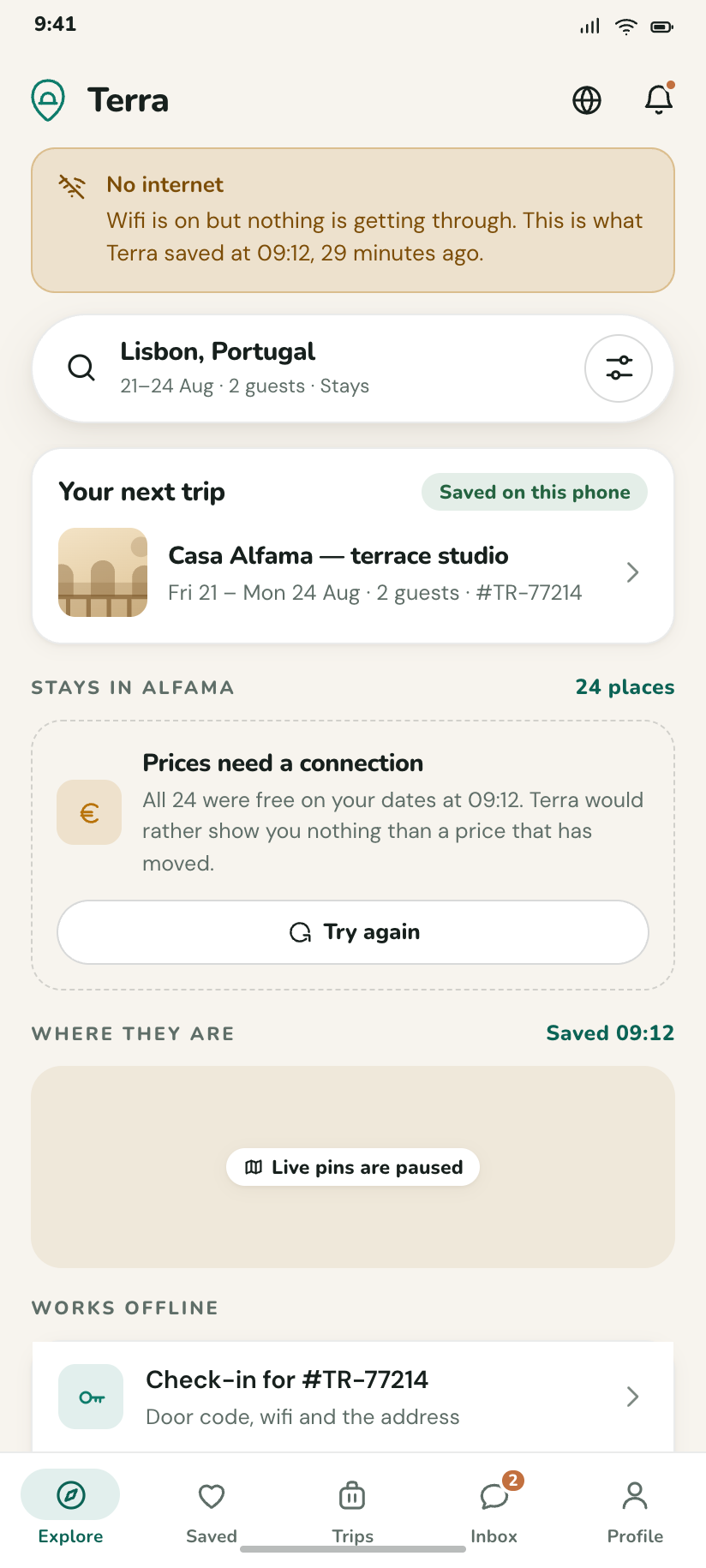Open the Inbox tab with badge
This screenshot has width=706, height=1568.
tap(494, 1511)
